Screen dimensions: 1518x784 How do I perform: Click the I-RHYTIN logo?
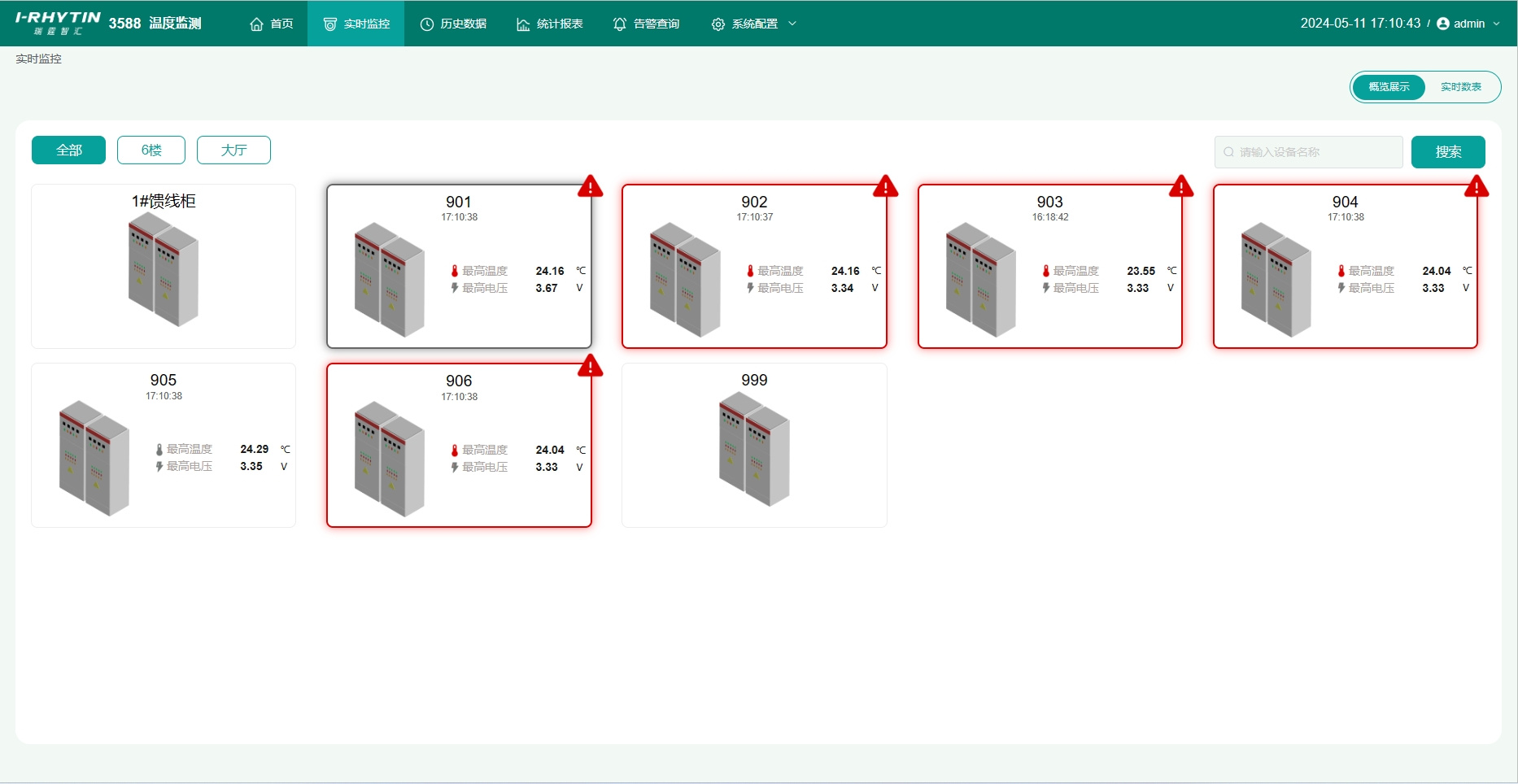pos(58,23)
